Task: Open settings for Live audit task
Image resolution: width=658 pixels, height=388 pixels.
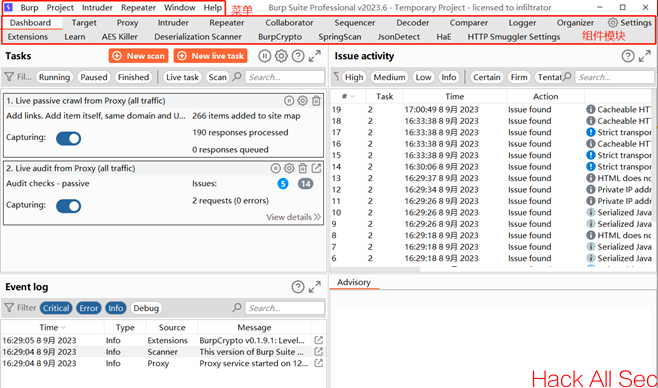Action: coord(289,168)
